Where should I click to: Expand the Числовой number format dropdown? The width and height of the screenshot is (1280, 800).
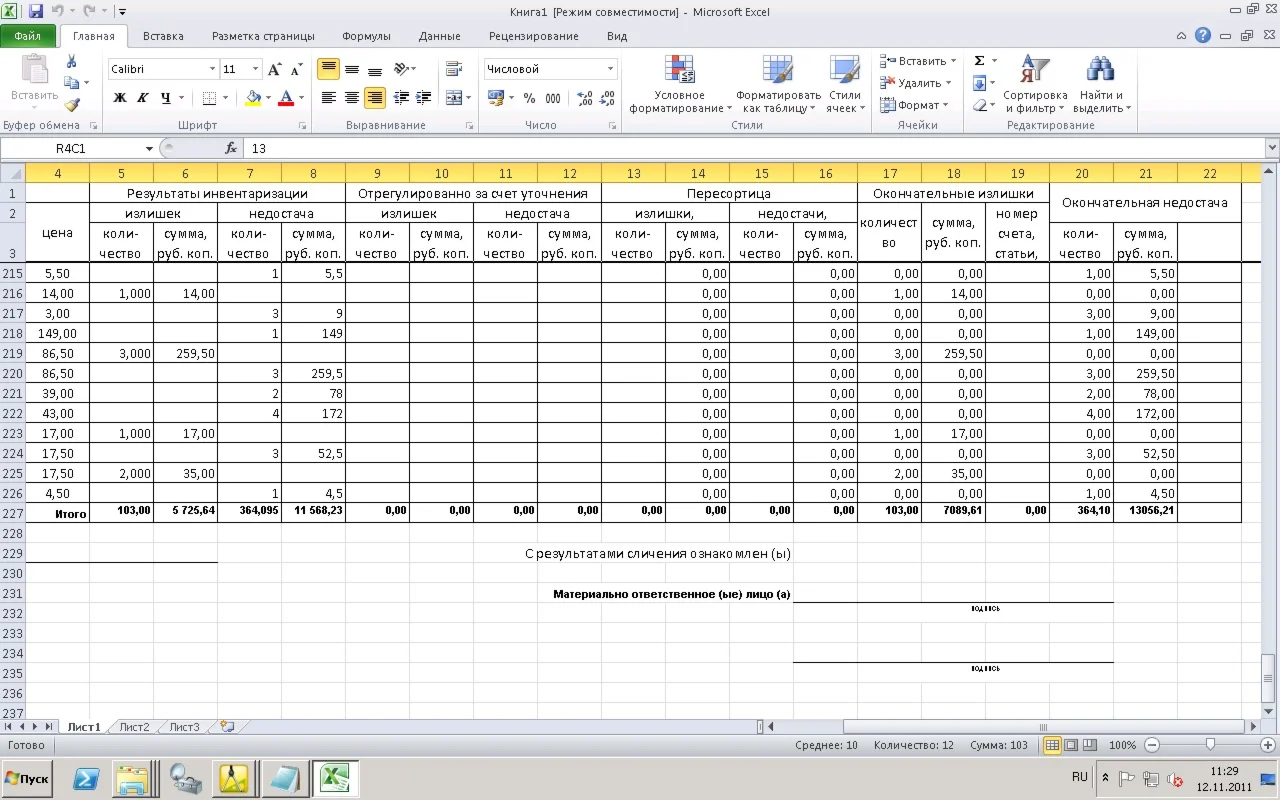(610, 69)
